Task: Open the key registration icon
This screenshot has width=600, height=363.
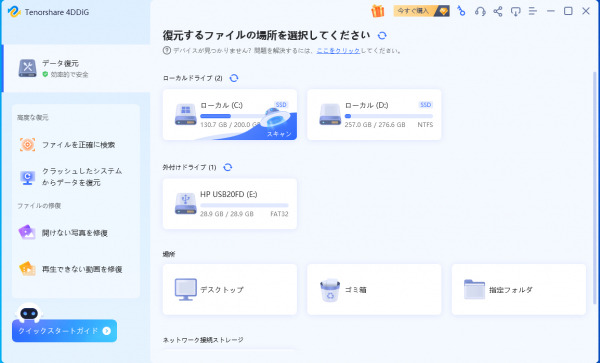Action: click(461, 11)
